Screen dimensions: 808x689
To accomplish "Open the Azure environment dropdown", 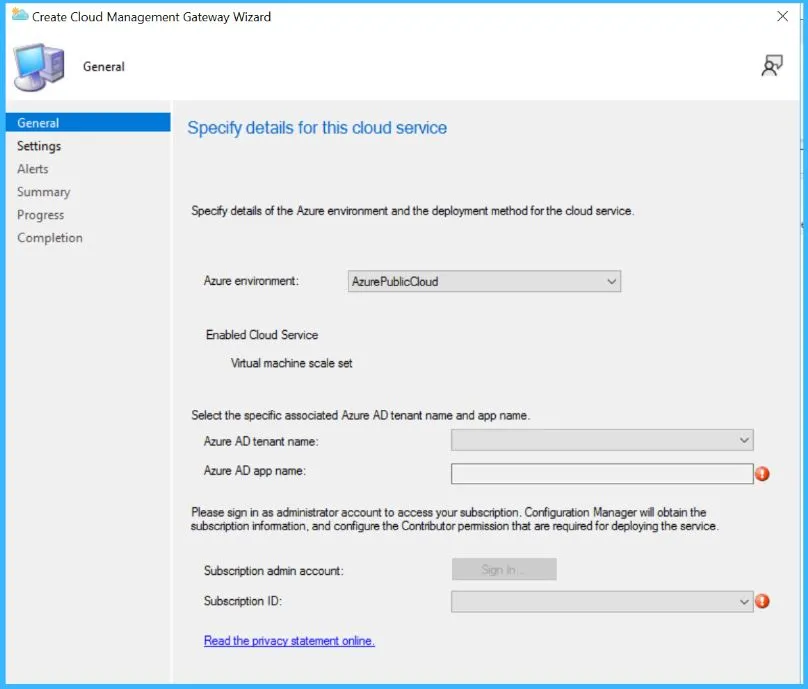I will click(x=484, y=281).
